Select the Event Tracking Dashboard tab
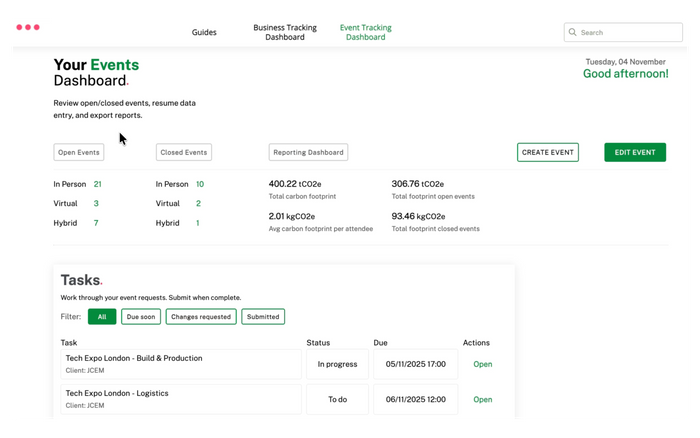This screenshot has width=700, height=438. 366,32
